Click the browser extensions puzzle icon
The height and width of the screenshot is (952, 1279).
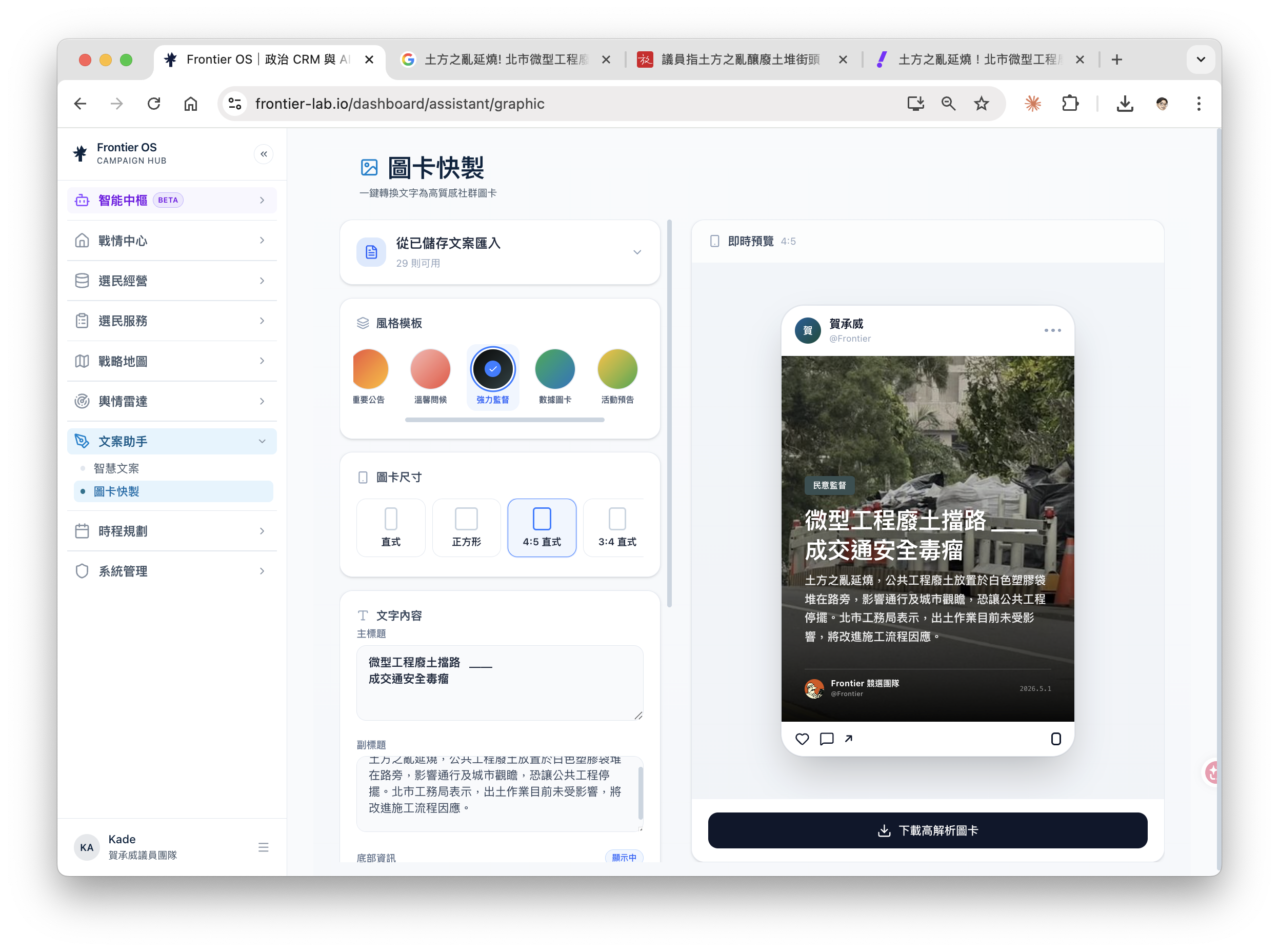tap(1070, 104)
